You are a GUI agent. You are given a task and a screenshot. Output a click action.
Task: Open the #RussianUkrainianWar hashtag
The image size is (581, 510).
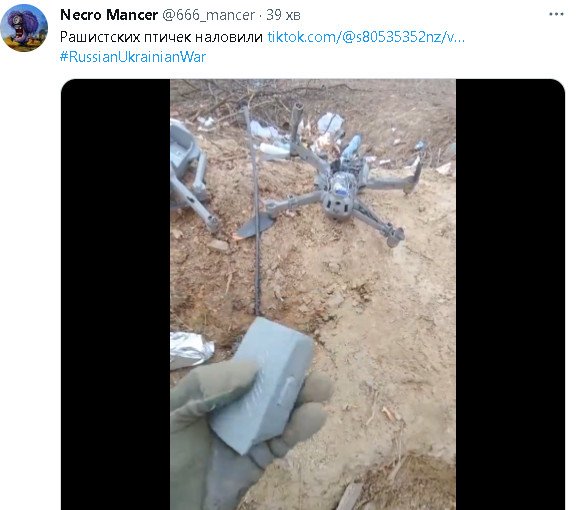click(x=133, y=57)
